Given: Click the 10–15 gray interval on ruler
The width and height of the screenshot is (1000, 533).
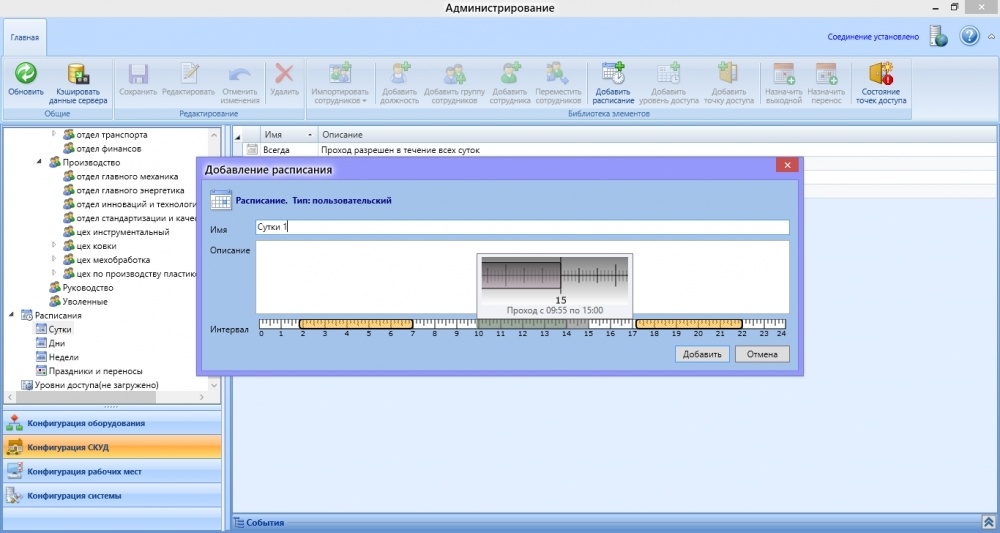Looking at the screenshot, I should click(x=533, y=324).
